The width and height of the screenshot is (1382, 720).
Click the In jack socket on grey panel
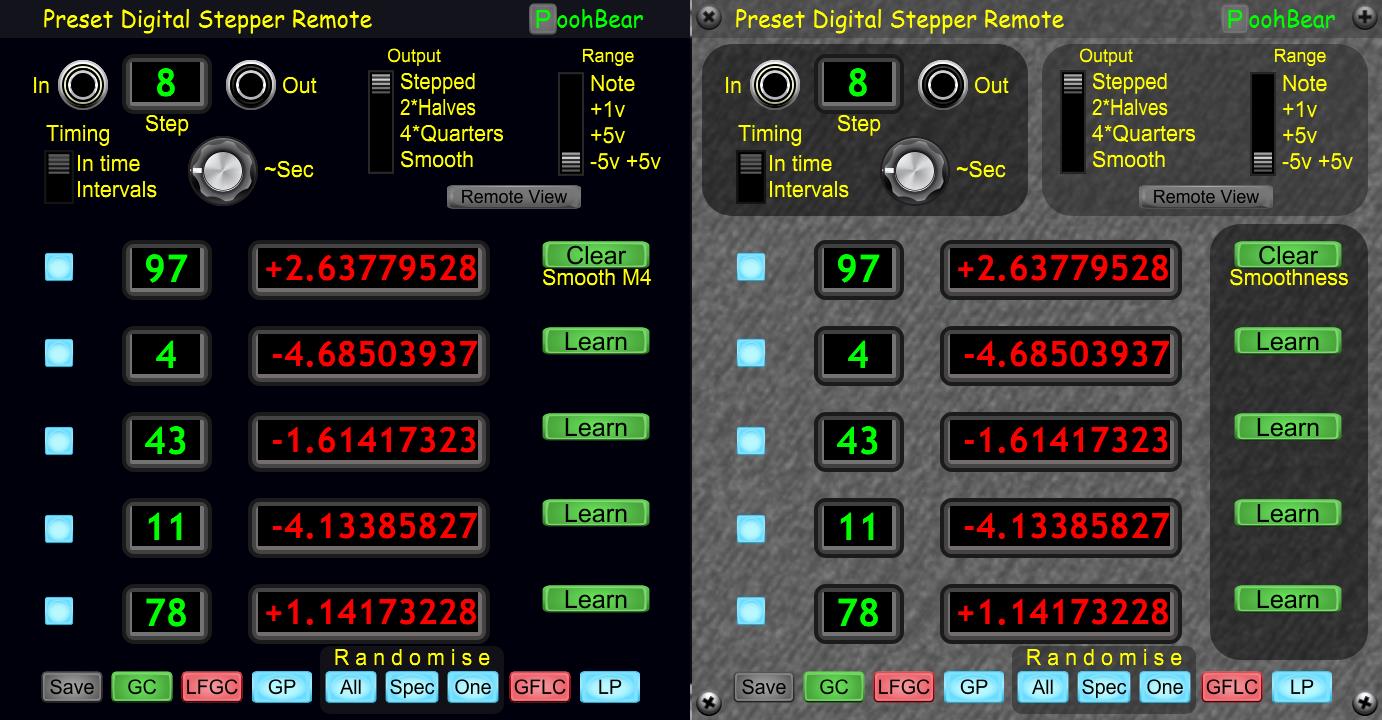coord(775,85)
